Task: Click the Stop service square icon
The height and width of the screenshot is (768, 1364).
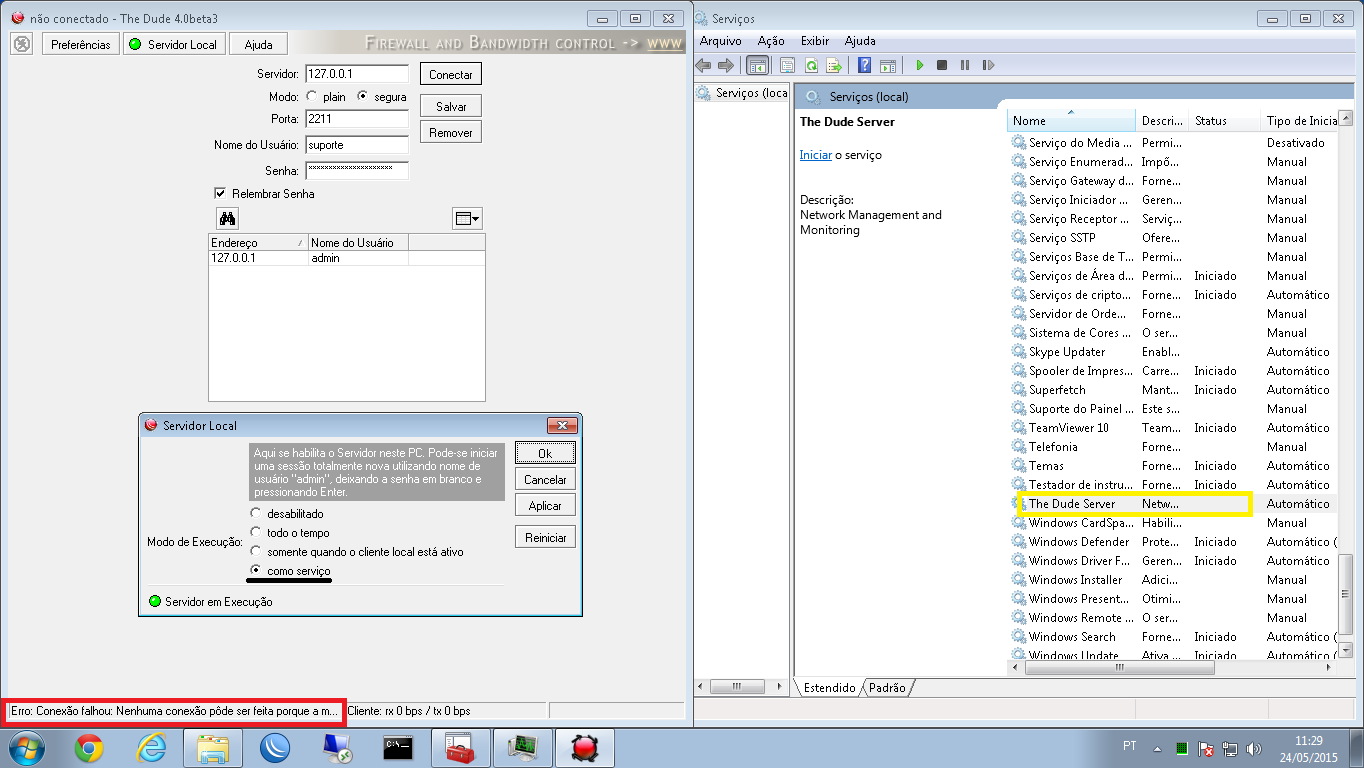Action: coord(942,65)
